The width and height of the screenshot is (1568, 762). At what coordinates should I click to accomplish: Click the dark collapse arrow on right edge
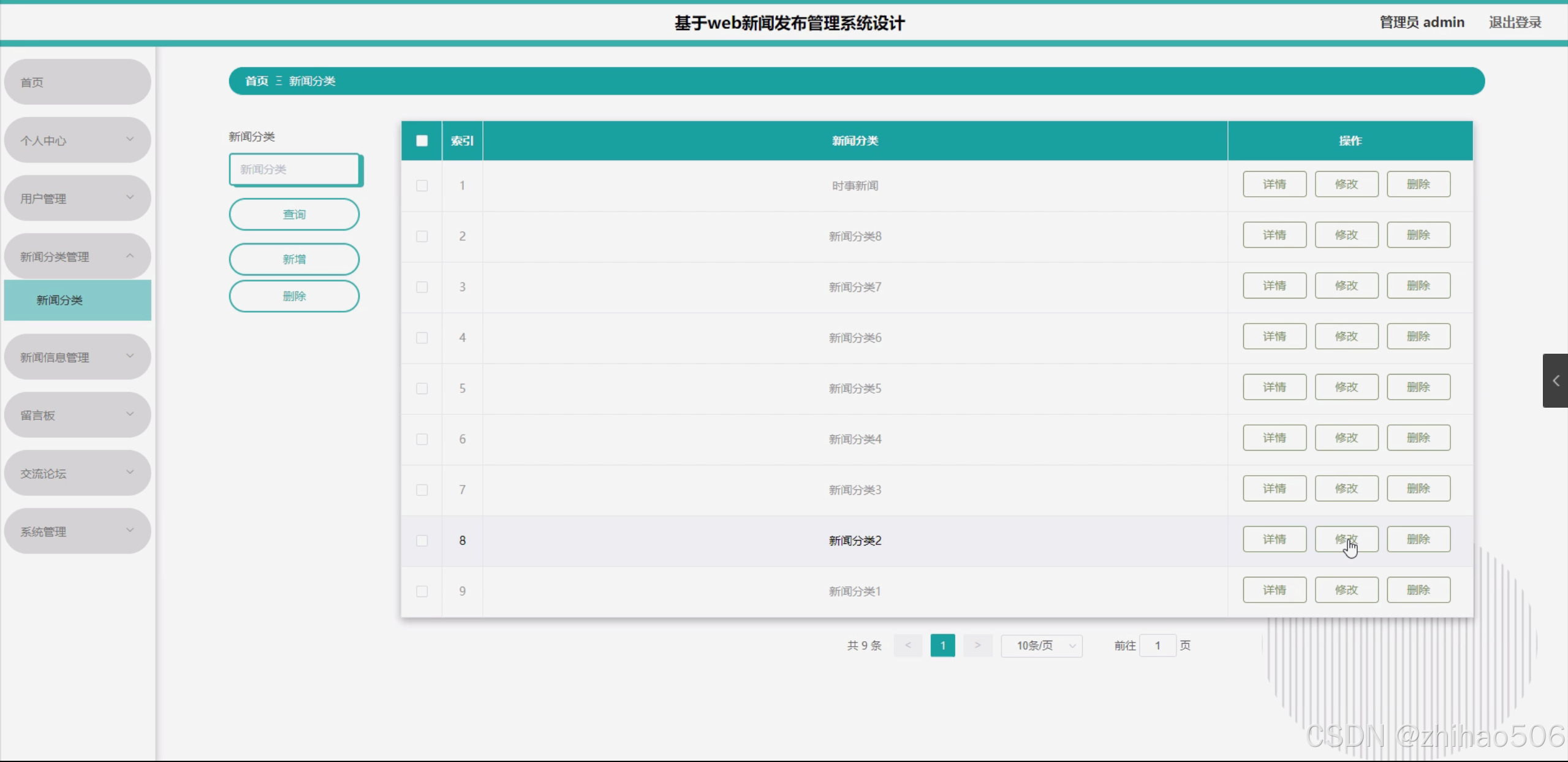pos(1555,381)
